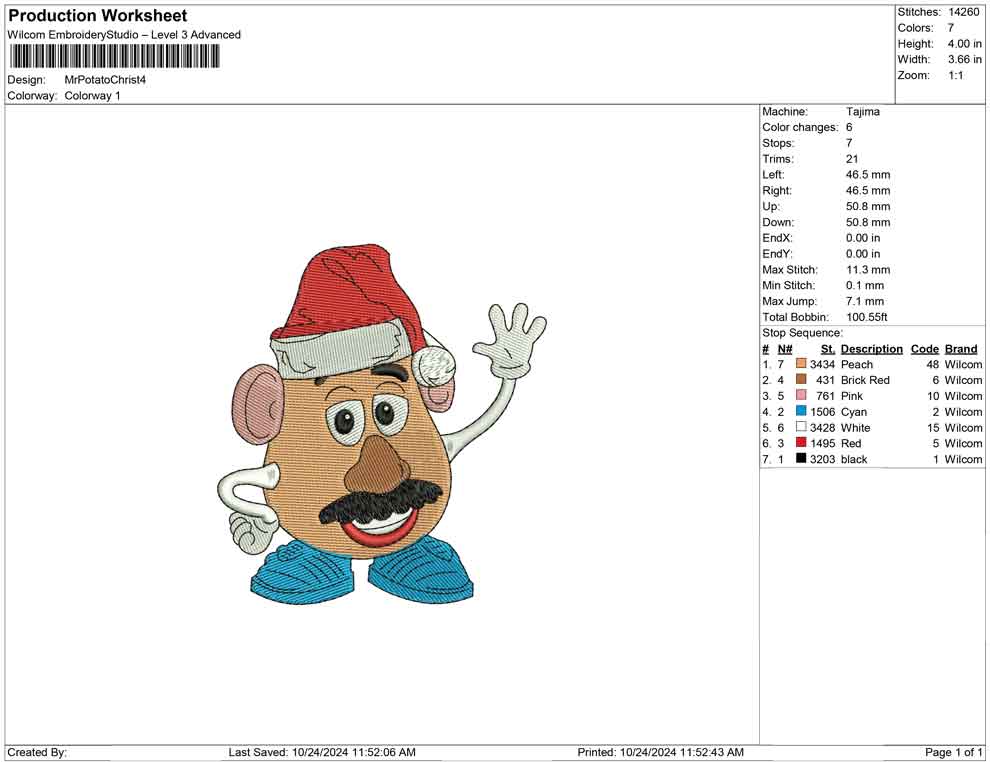Image resolution: width=990 pixels, height=762 pixels.
Task: Click the Max Jump value 7.1 mm
Action: [865, 301]
